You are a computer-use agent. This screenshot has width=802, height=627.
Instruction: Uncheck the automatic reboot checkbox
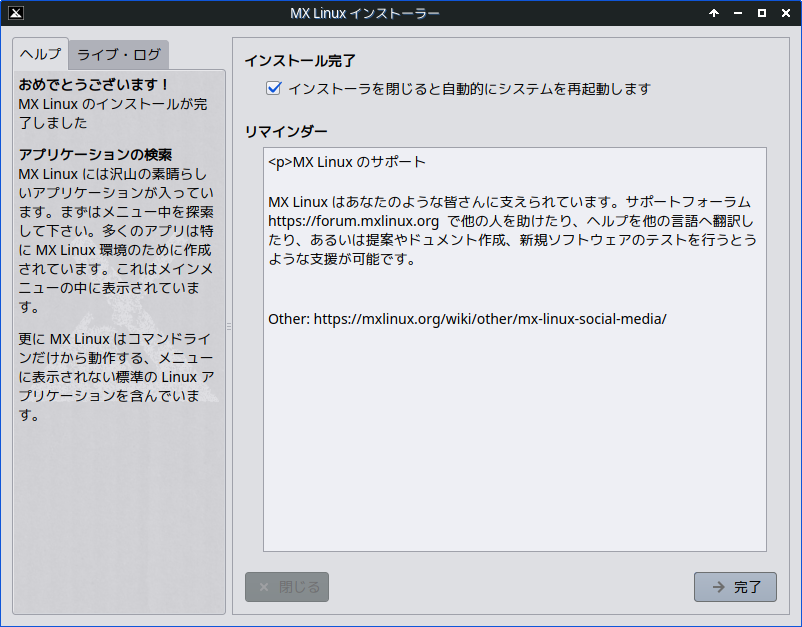click(273, 89)
